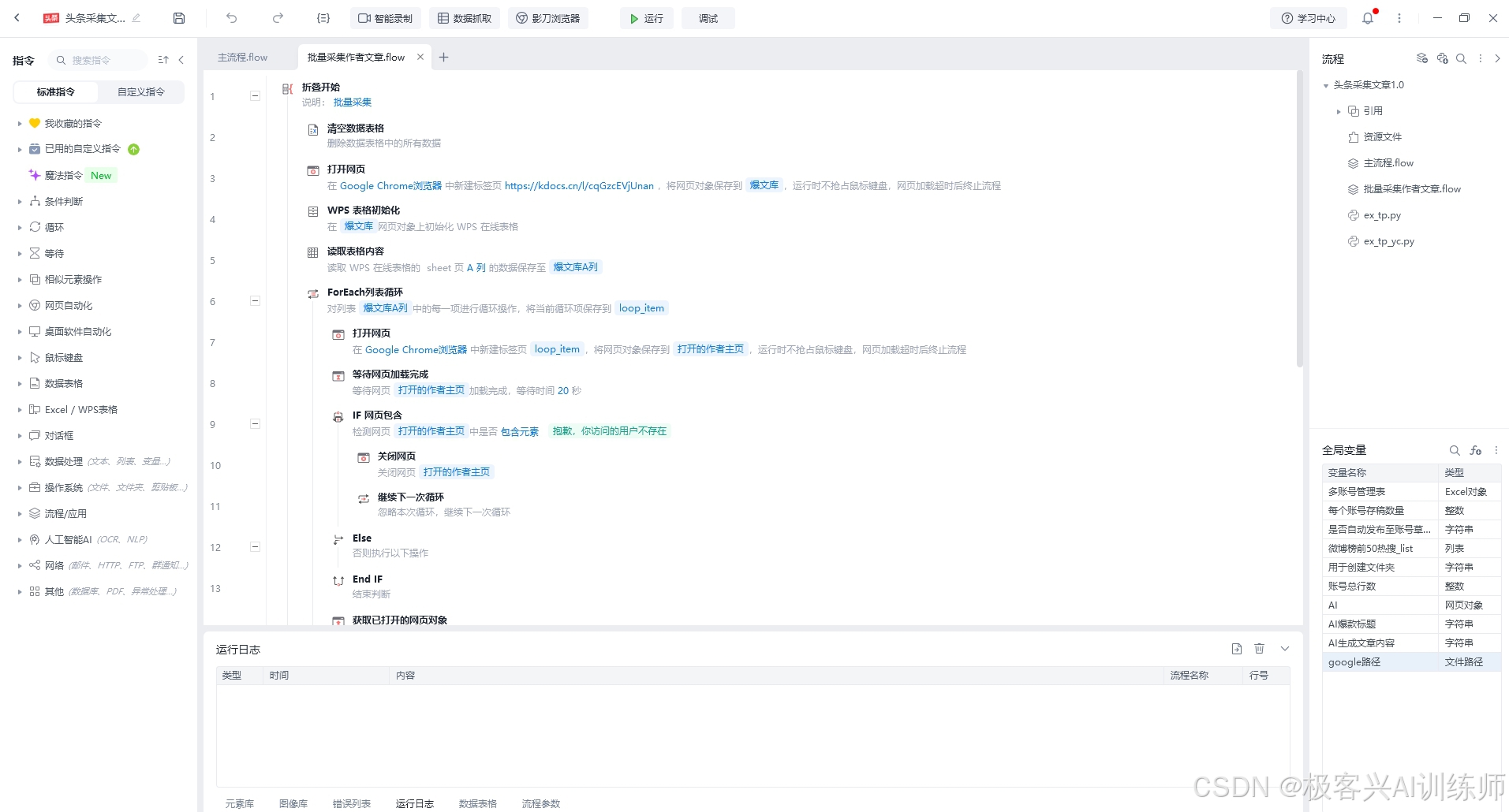Viewport: 1509px width, 812px height.
Task: Run the flow with the 运行 button
Action: [x=646, y=17]
